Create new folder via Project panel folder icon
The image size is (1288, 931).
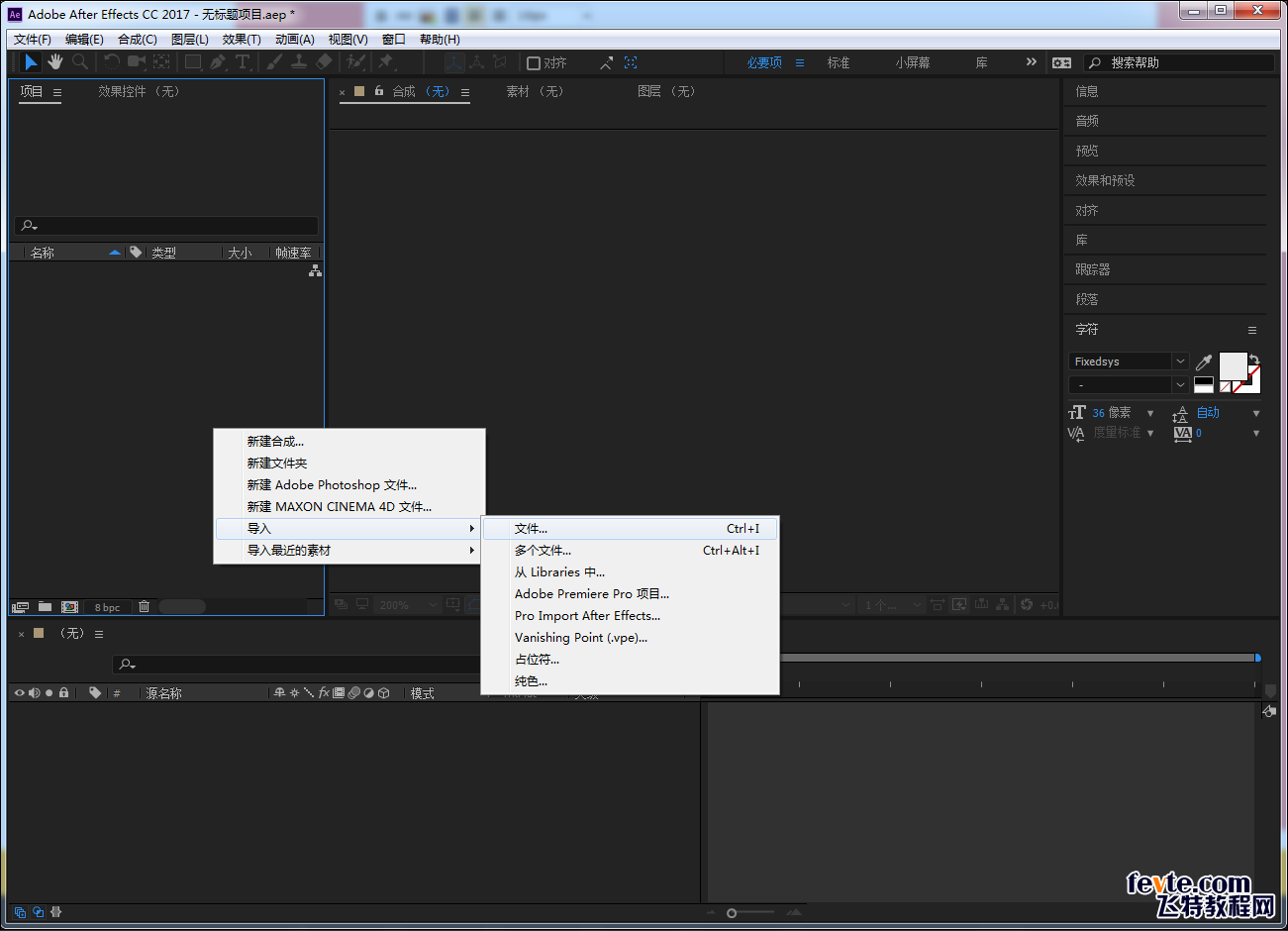click(x=45, y=607)
